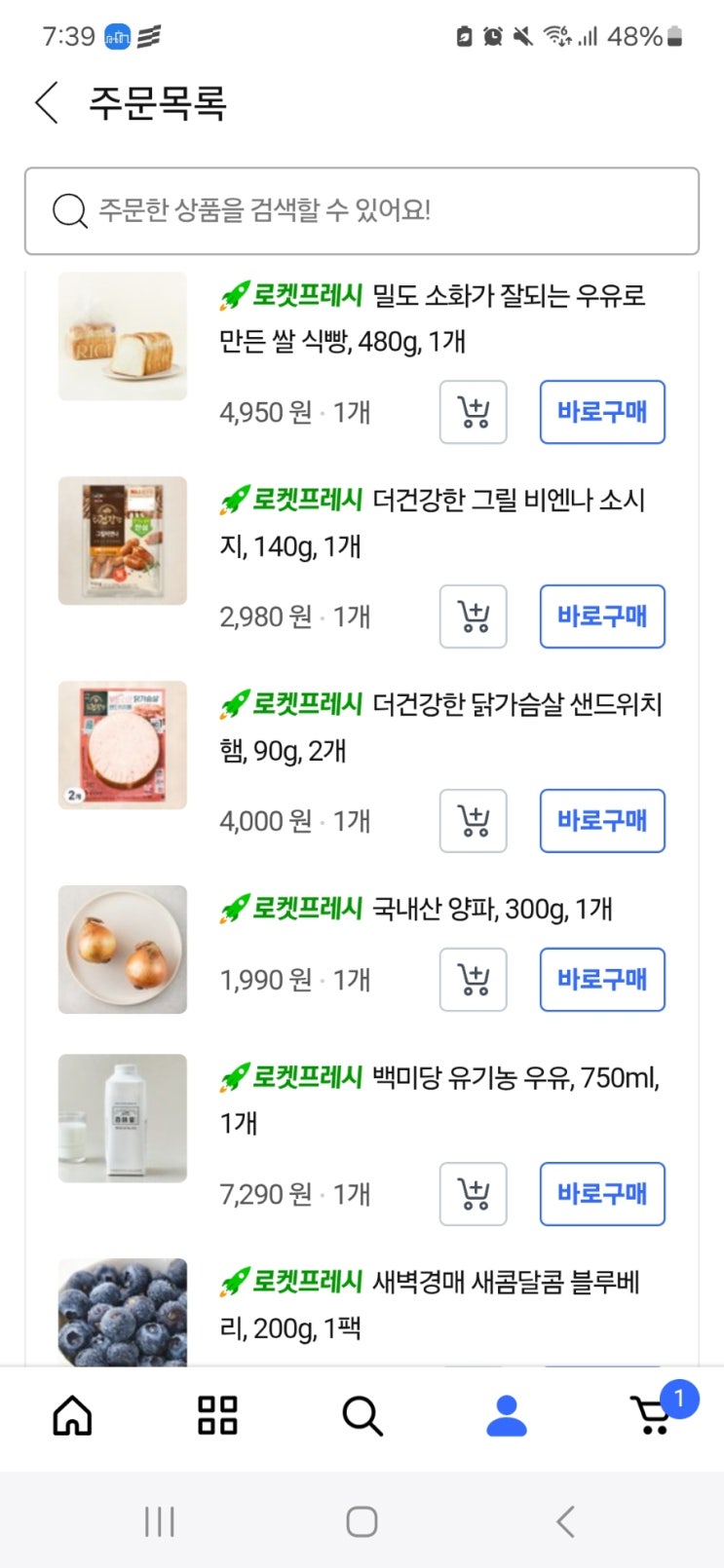Tap 바로구매 for the Vienna sausage
The image size is (724, 1568).
pos(602,616)
